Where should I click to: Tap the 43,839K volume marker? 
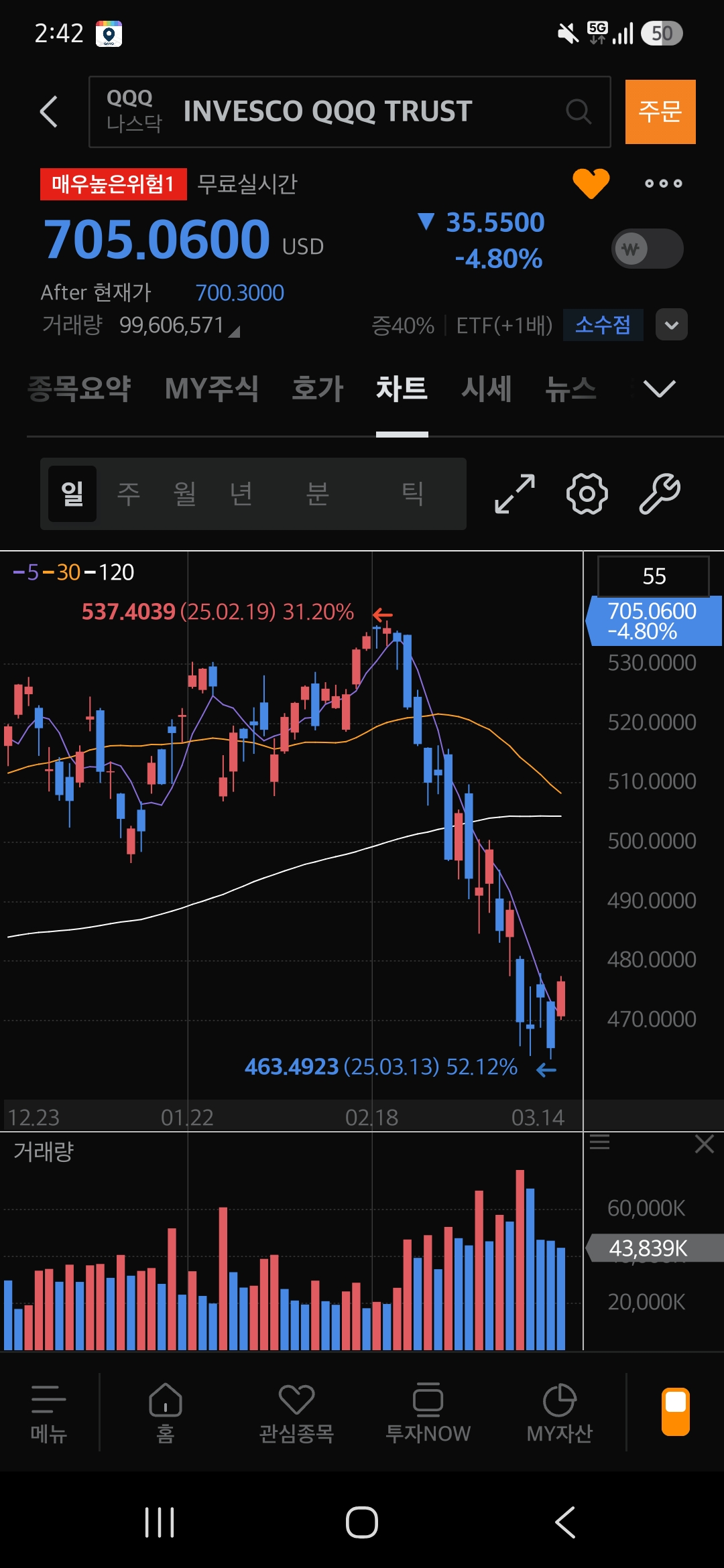tap(654, 1248)
